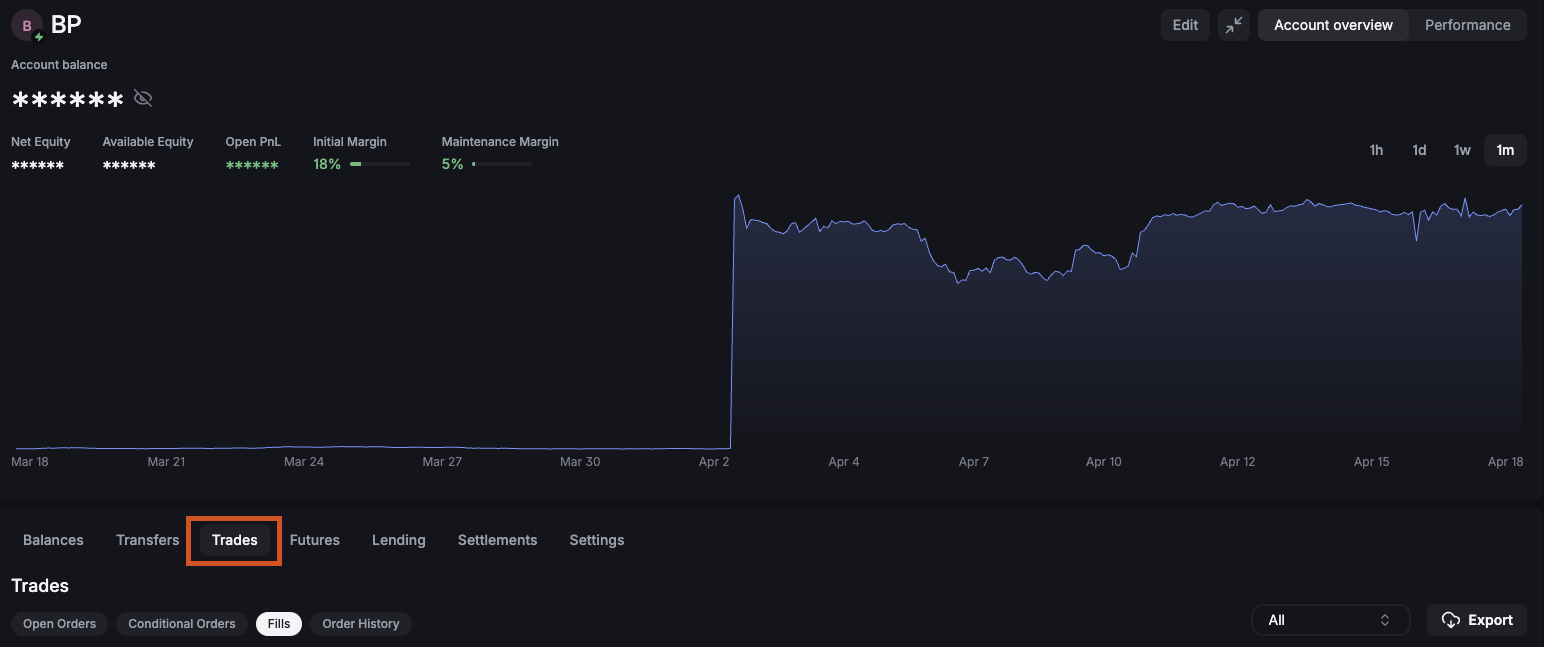Image resolution: width=1544 pixels, height=647 pixels.
Task: Select the 1m chart timeframe
Action: click(1505, 150)
